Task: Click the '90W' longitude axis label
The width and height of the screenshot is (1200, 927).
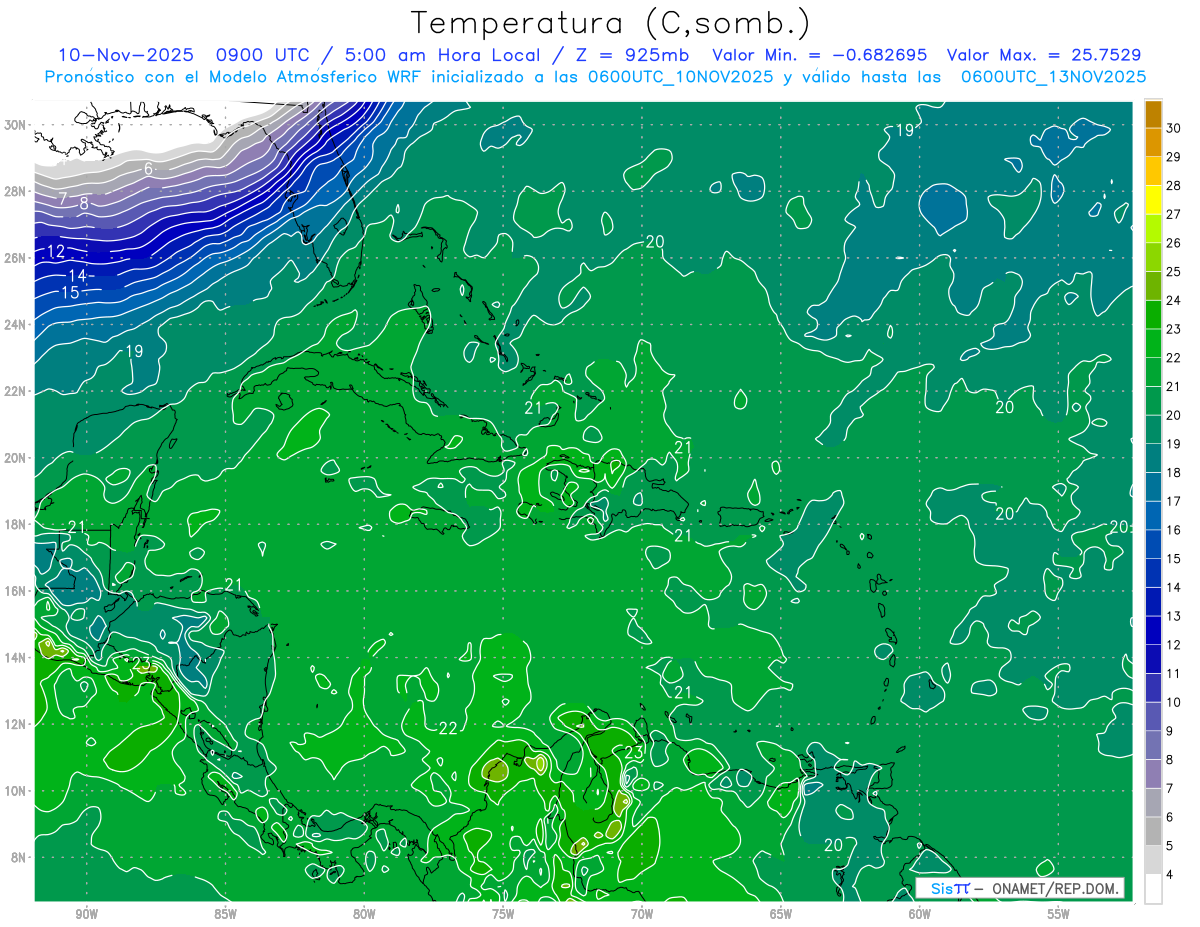Action: pyautogui.click(x=86, y=915)
